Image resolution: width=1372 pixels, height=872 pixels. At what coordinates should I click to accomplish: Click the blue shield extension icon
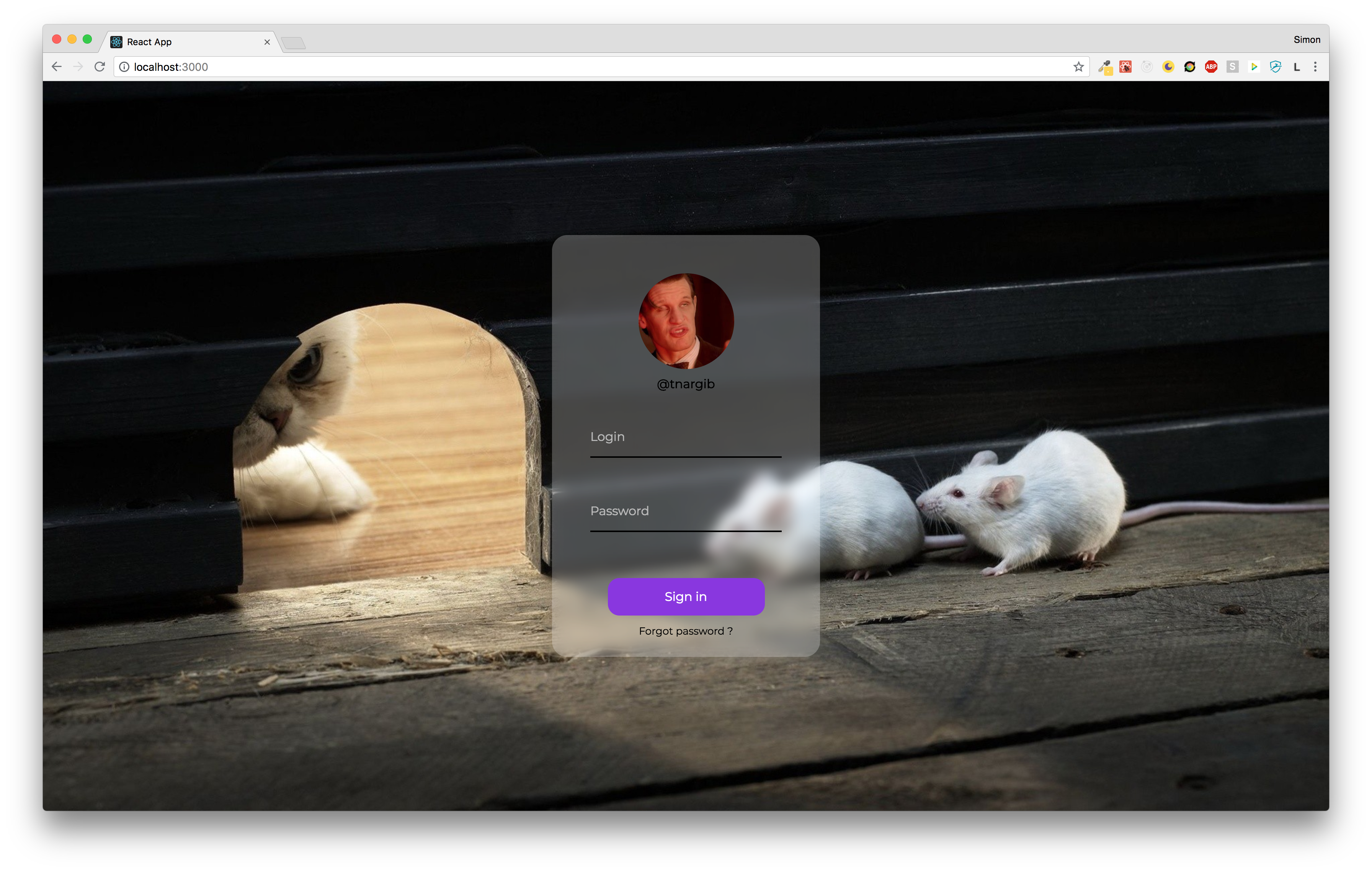(x=1275, y=67)
